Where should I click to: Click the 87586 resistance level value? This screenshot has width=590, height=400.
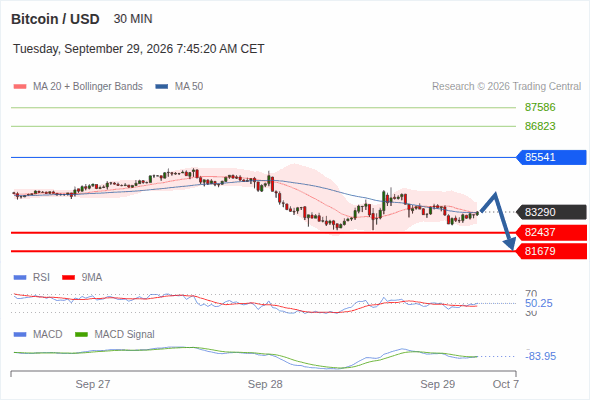[x=540, y=107]
